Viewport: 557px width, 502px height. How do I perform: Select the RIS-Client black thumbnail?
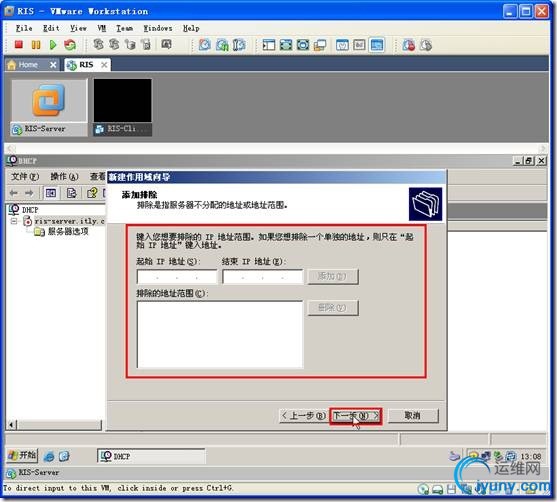122,107
